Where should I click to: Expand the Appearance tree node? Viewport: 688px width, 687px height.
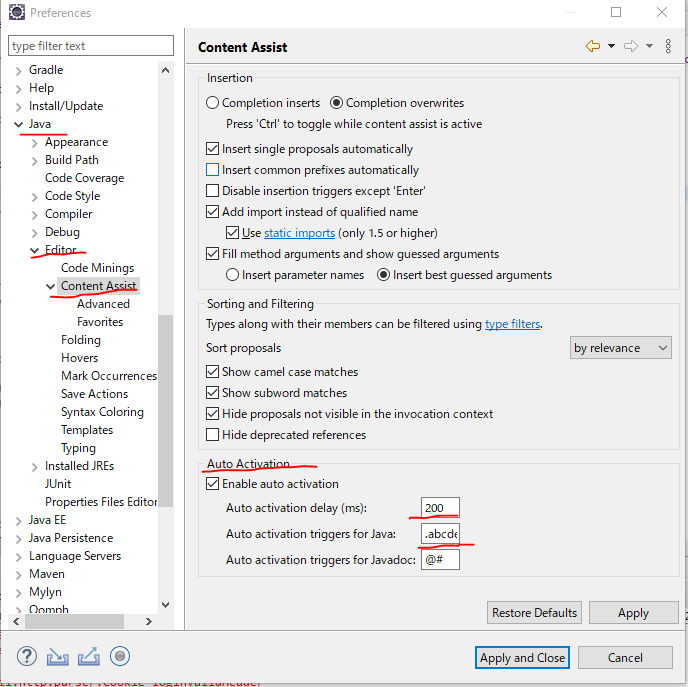point(35,143)
